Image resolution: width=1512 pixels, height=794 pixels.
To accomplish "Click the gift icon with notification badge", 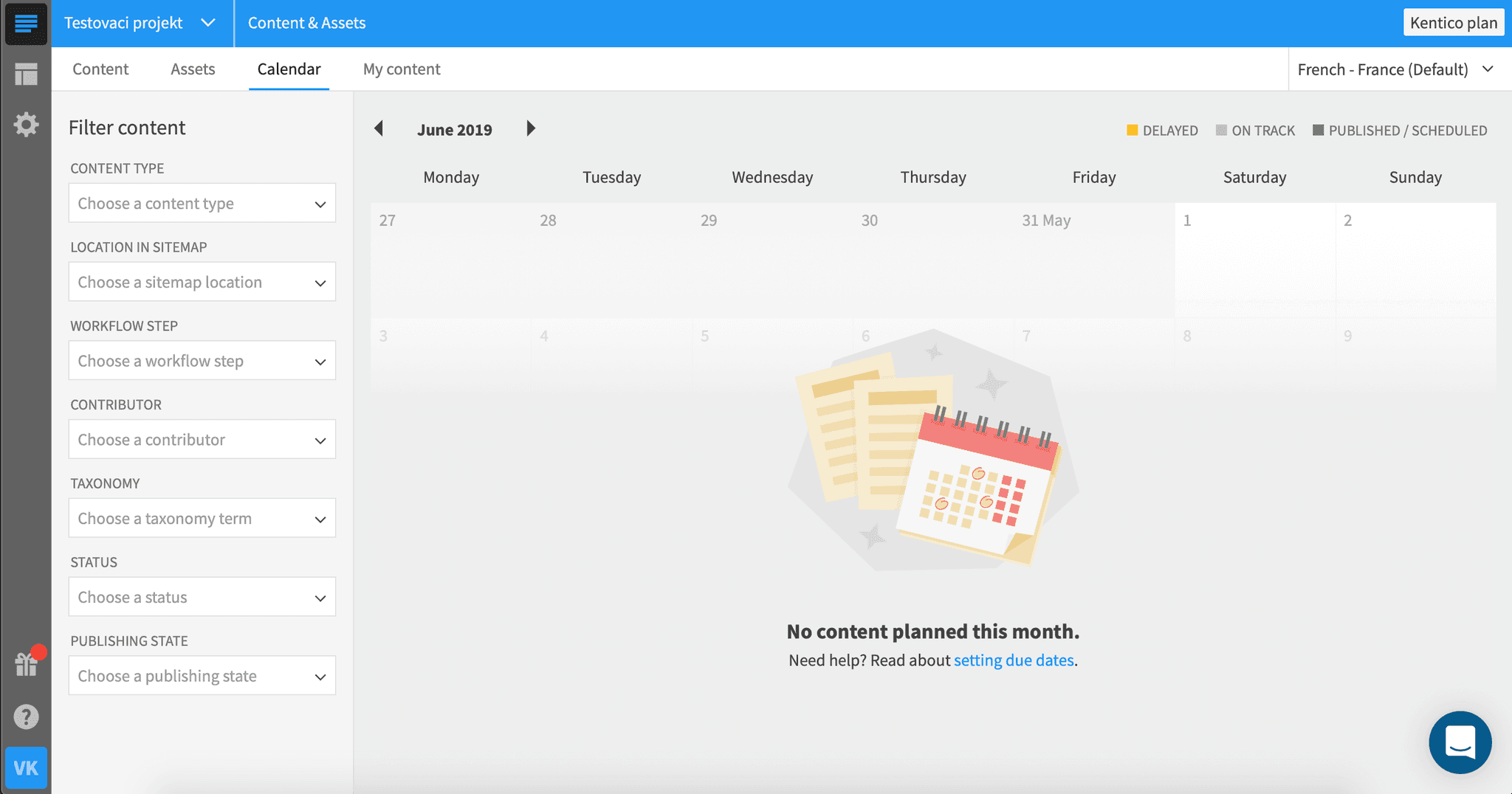I will coord(26,663).
